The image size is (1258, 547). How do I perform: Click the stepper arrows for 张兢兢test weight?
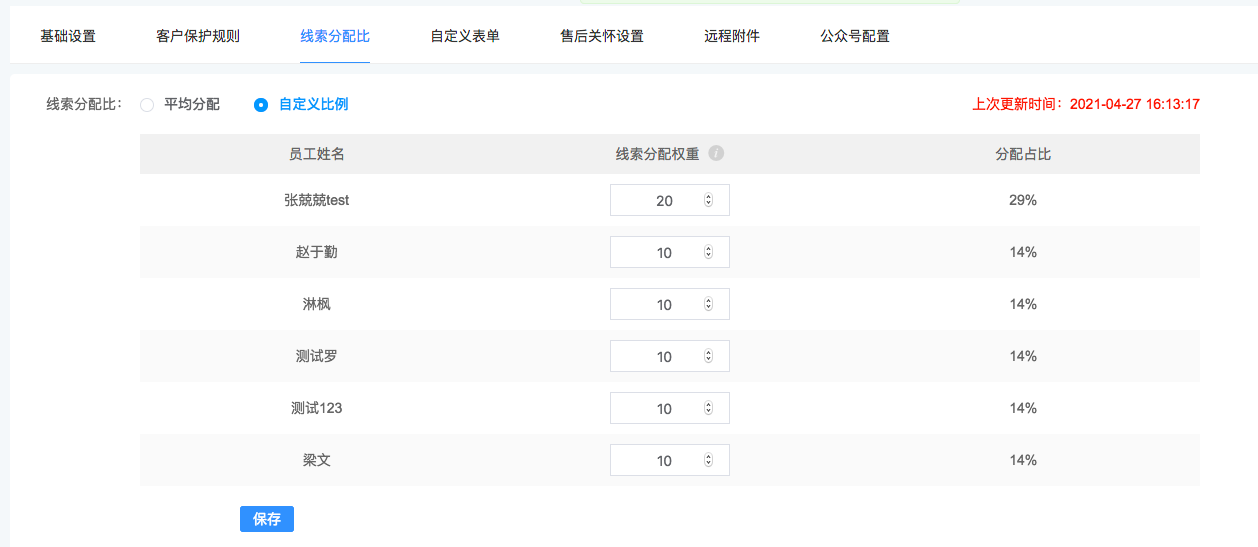pos(708,200)
